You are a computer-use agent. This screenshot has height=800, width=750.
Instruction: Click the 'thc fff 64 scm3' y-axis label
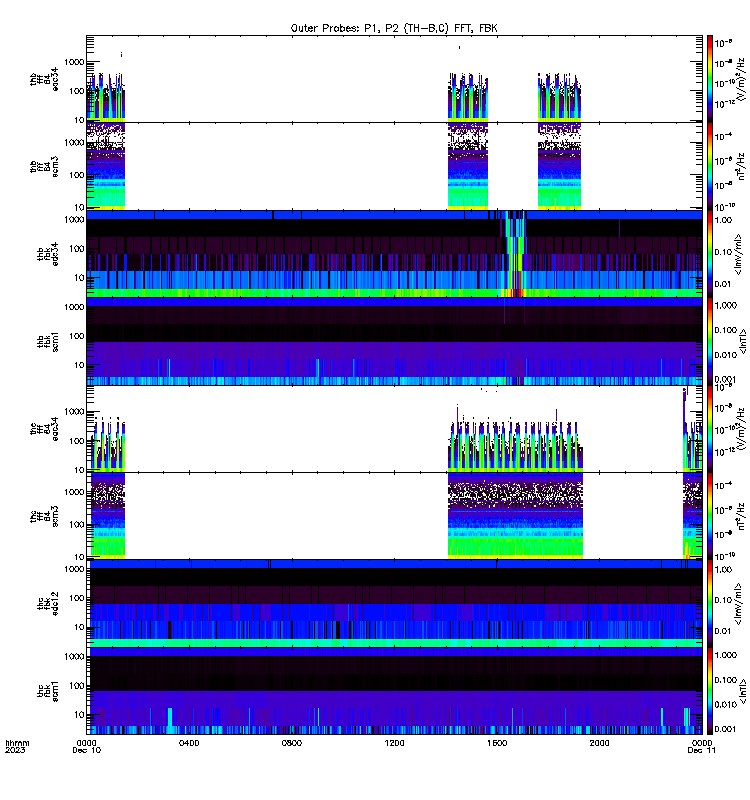(44, 516)
